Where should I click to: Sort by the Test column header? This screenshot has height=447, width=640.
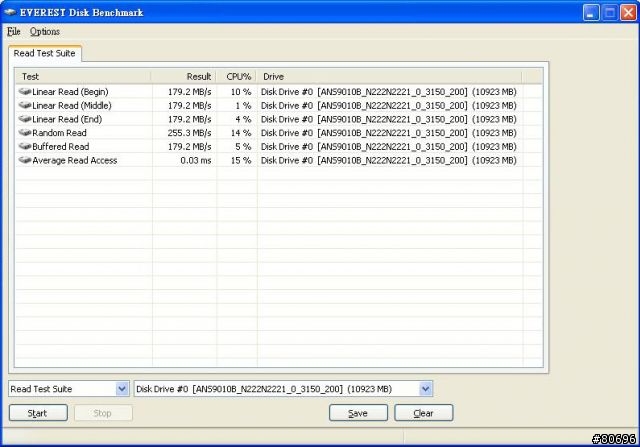tap(83, 76)
